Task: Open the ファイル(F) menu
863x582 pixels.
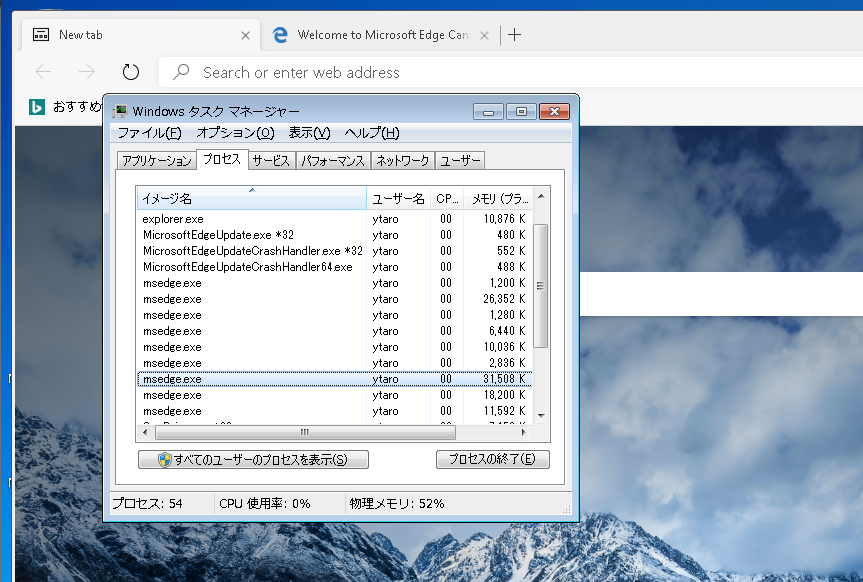Action: click(149, 133)
